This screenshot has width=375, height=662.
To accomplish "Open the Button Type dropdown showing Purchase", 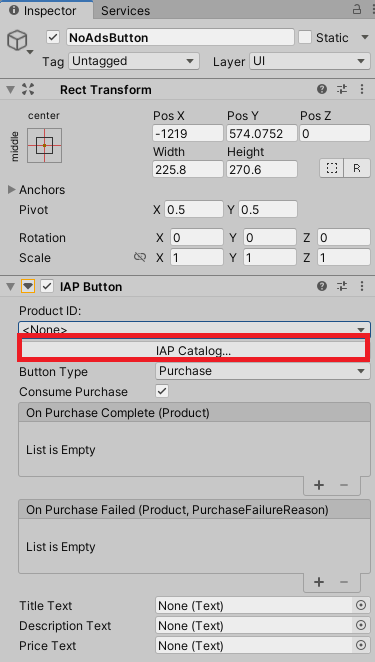I will click(263, 371).
